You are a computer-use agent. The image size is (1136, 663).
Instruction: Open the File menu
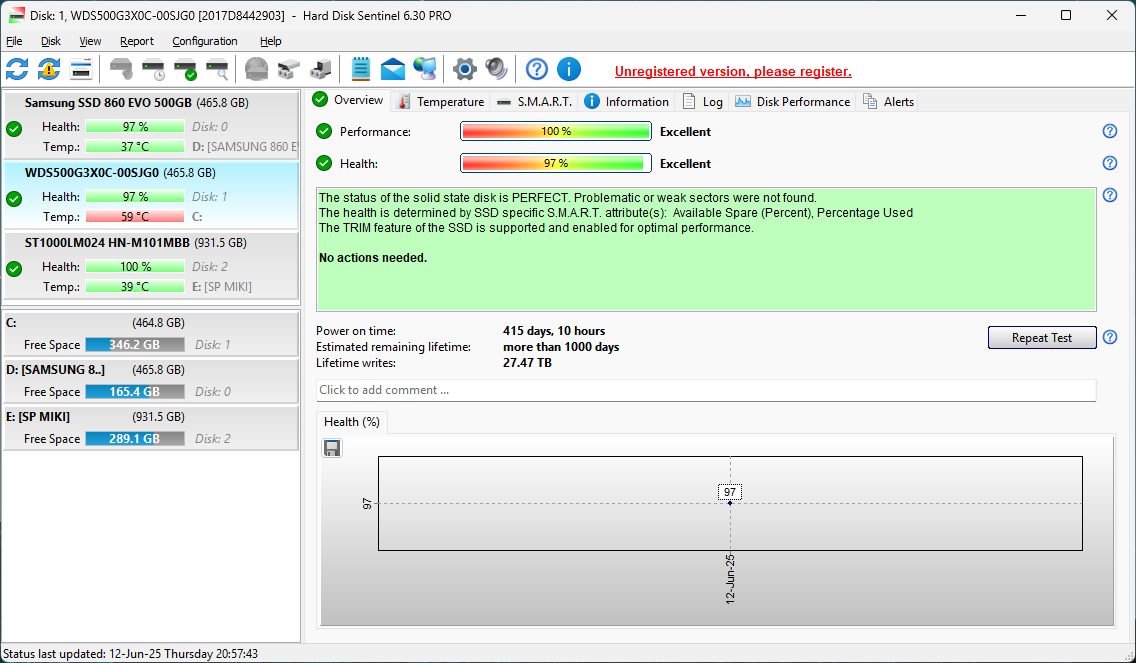[x=14, y=41]
